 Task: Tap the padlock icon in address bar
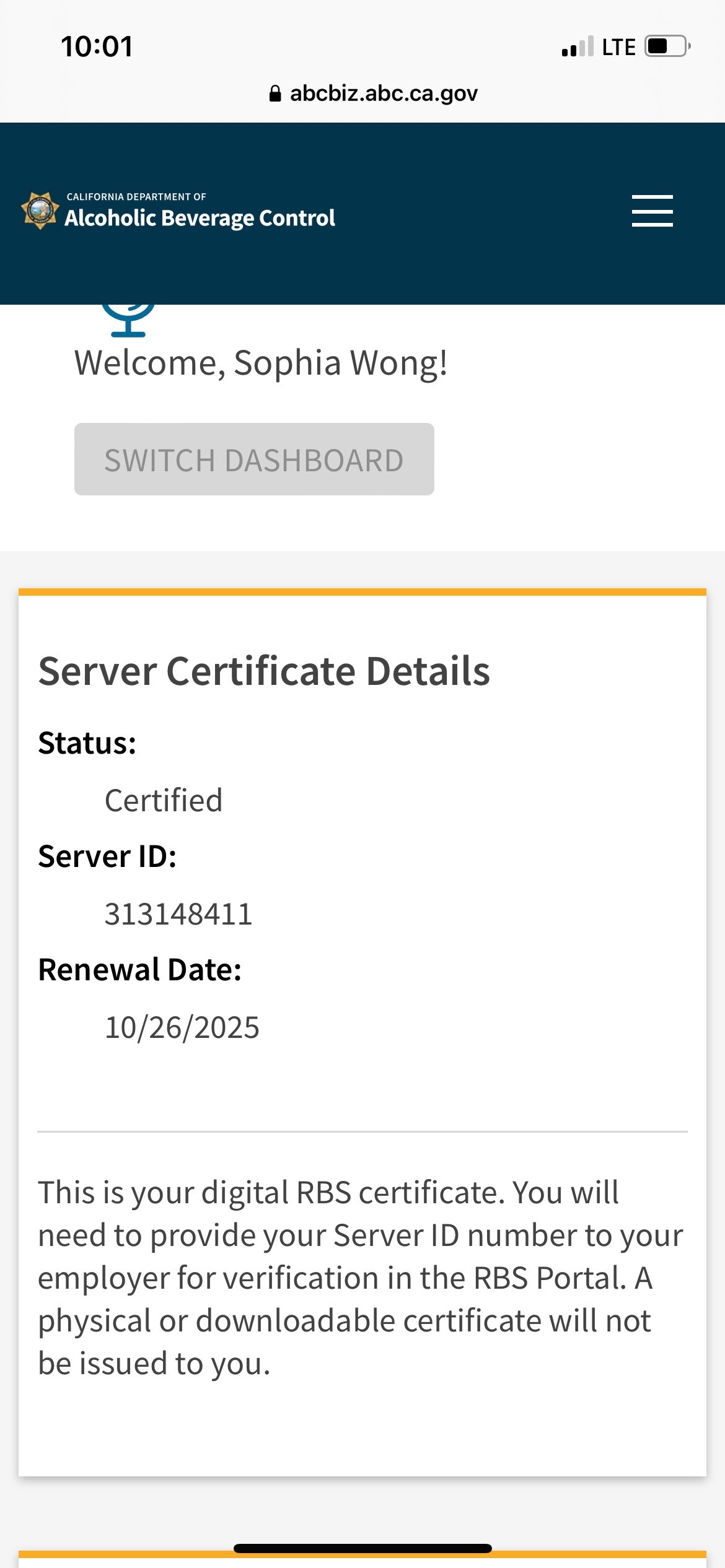point(275,94)
